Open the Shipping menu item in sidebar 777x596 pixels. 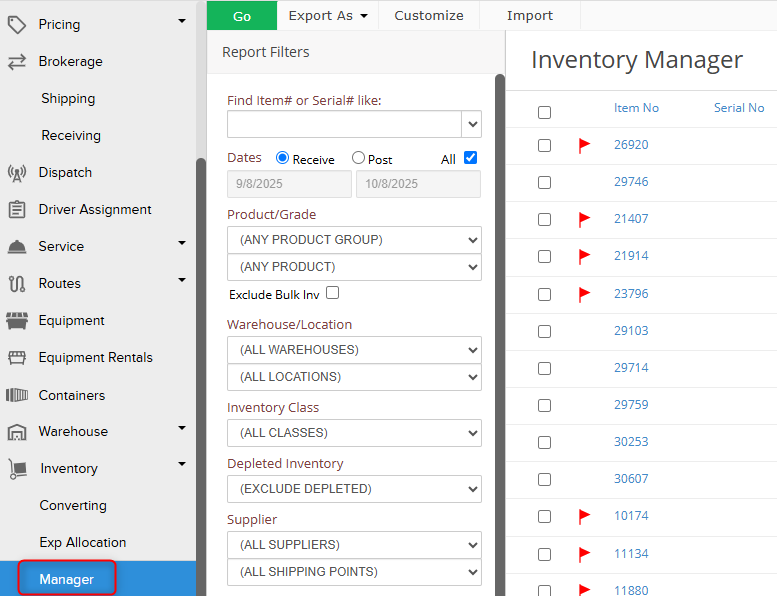pos(68,99)
